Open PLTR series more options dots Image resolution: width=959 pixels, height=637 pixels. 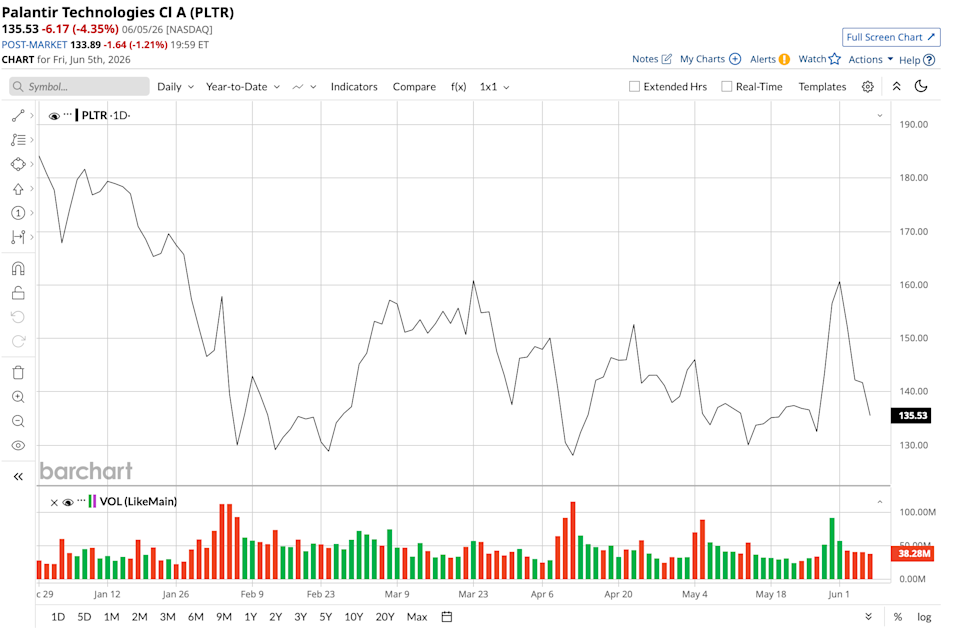67,114
